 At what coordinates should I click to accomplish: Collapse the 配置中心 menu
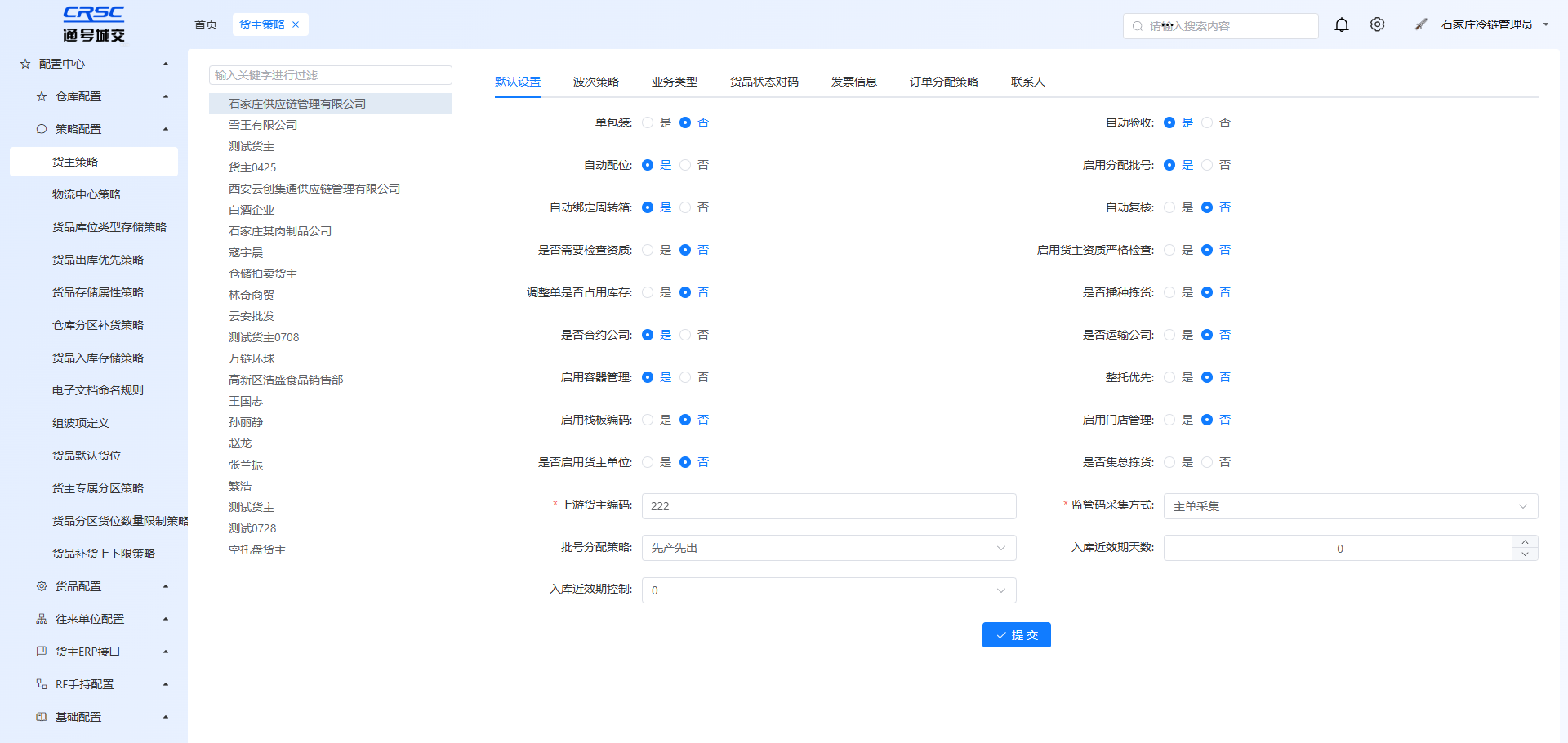(166, 64)
